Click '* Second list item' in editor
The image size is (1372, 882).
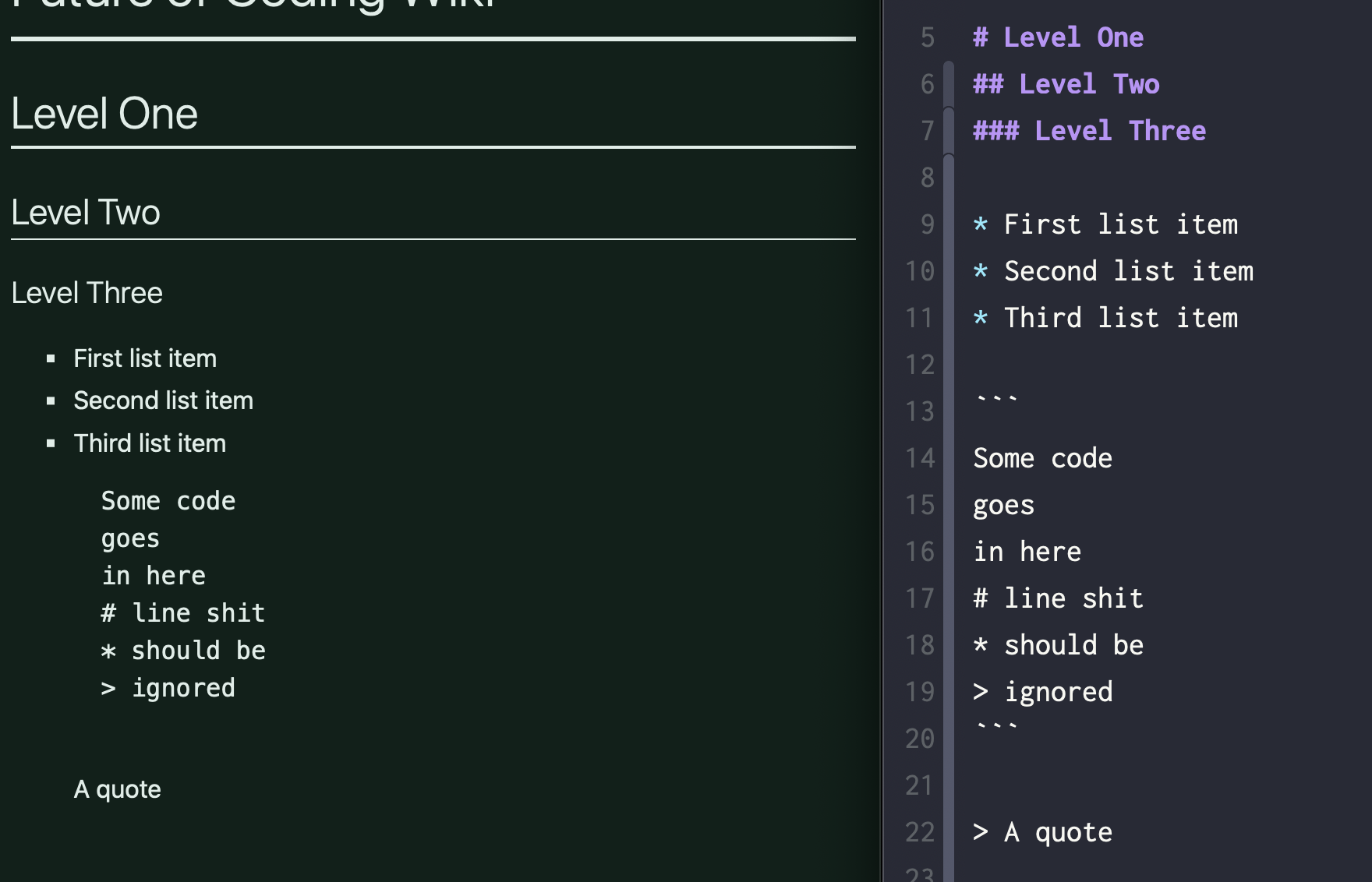coord(1113,271)
